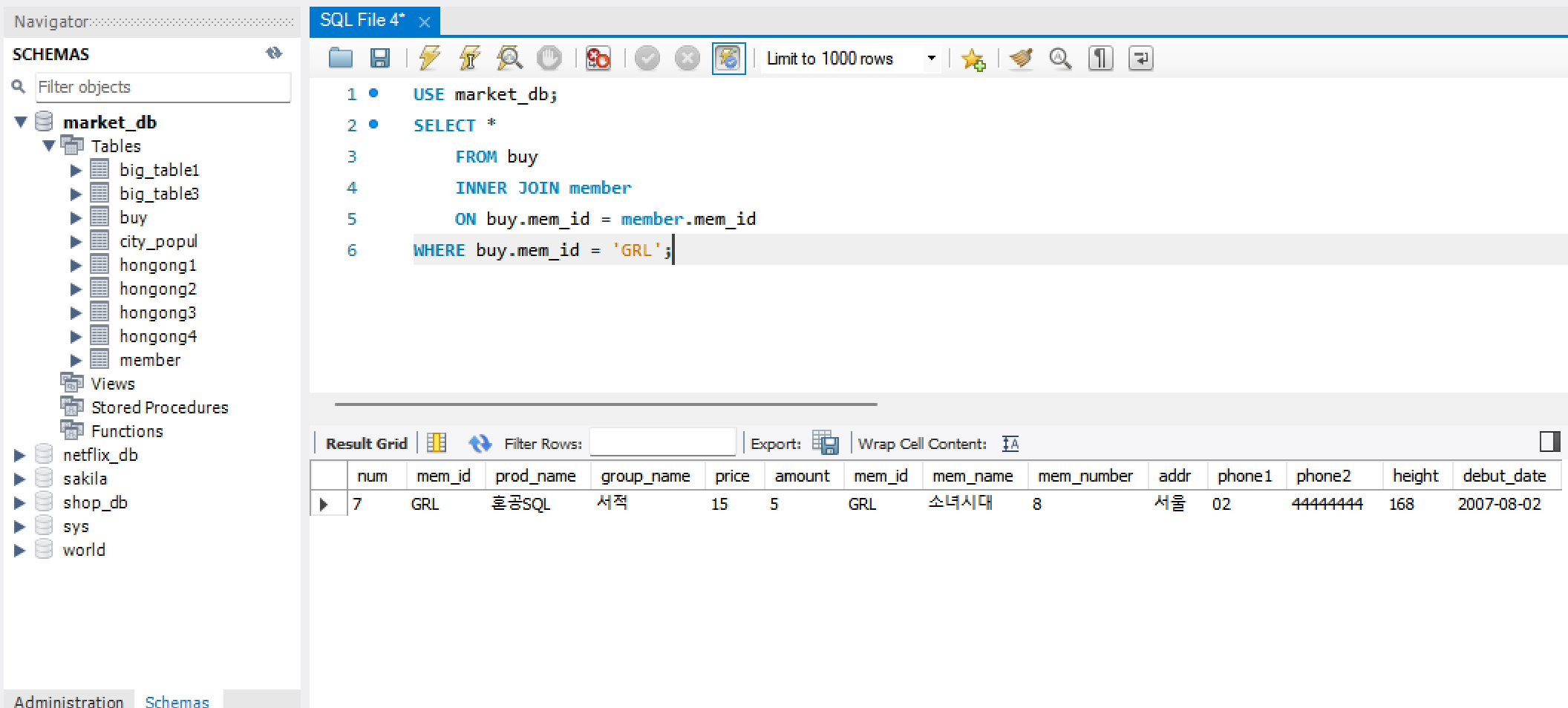This screenshot has height=708, width=1568.
Task: Save the current SQL script
Action: [x=380, y=58]
